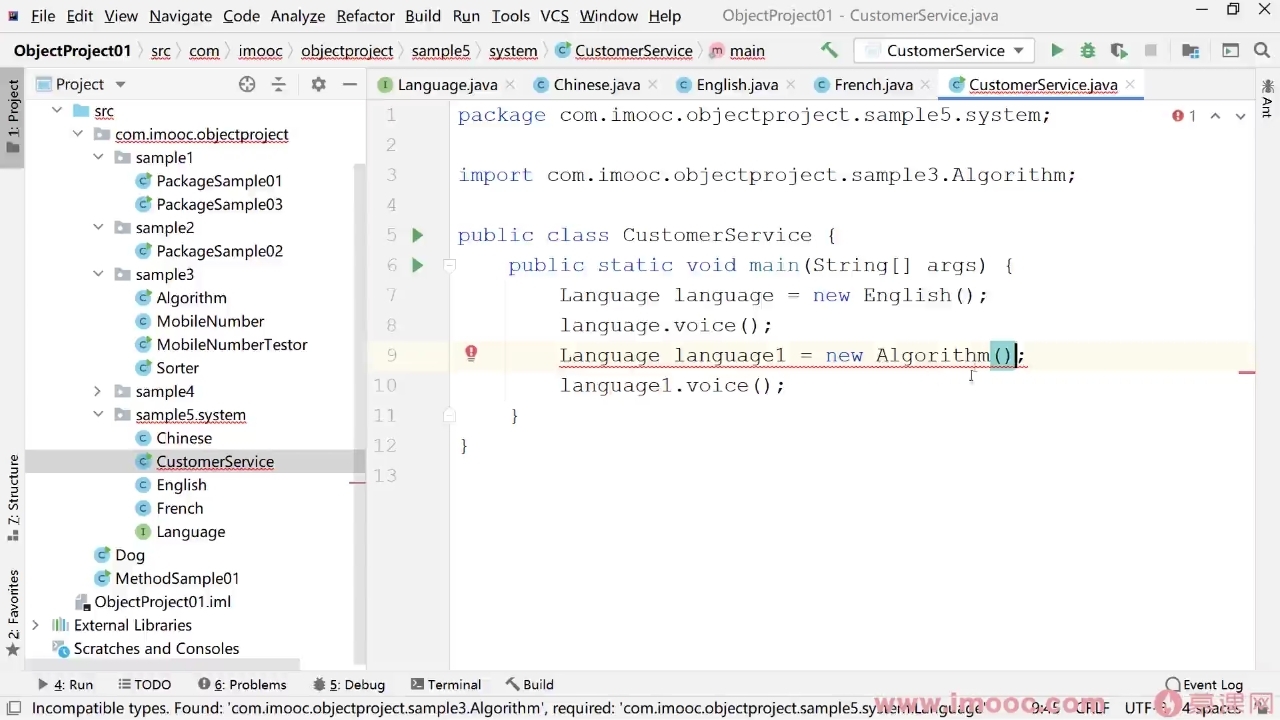Close the English.java tab
The width and height of the screenshot is (1280, 720).
(790, 85)
